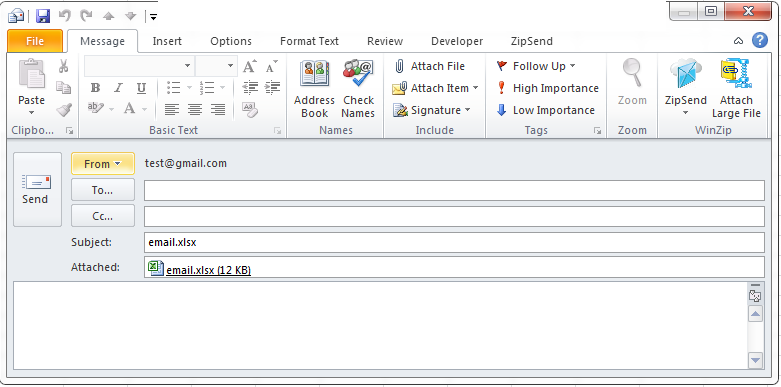
Task: Open the font color picker arrow
Action: point(144,109)
